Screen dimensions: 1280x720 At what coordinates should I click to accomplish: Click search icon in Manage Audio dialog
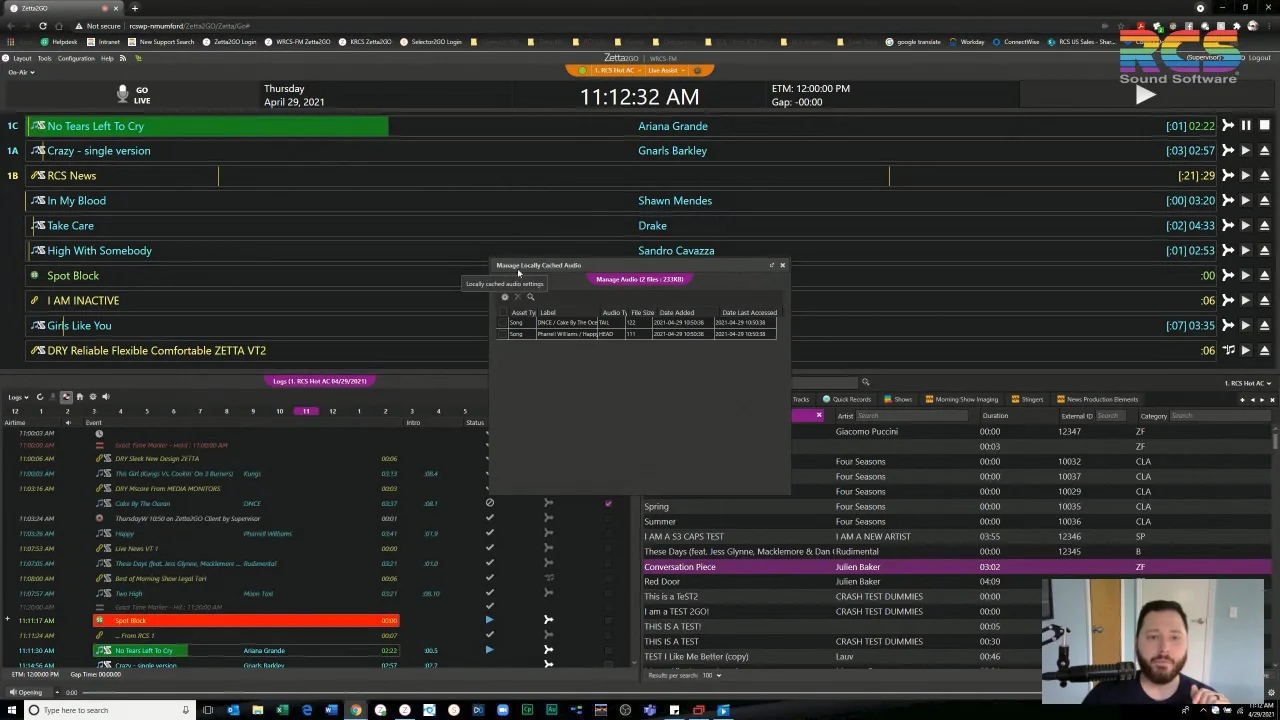coord(530,297)
